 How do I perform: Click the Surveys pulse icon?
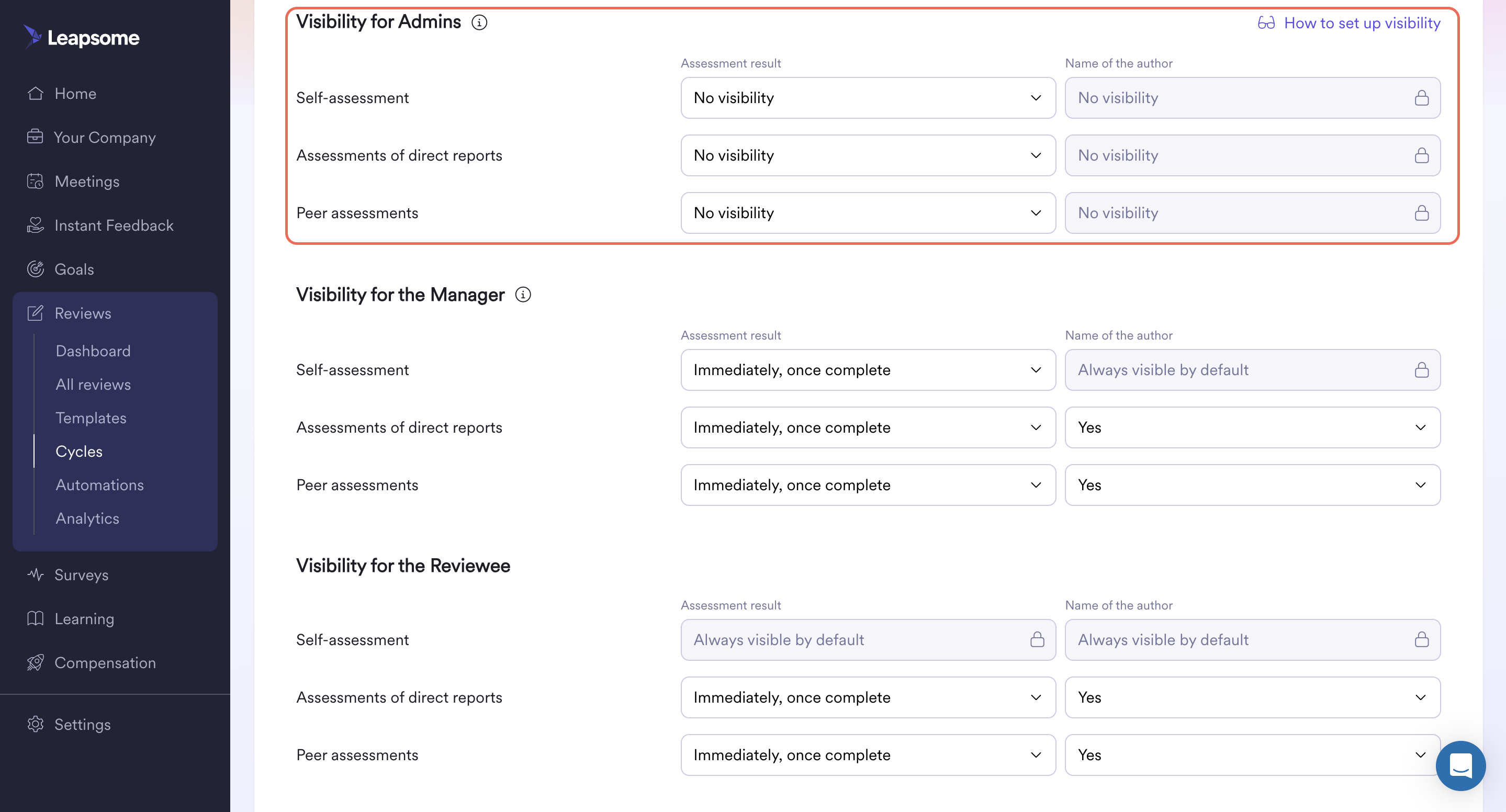pyautogui.click(x=36, y=574)
